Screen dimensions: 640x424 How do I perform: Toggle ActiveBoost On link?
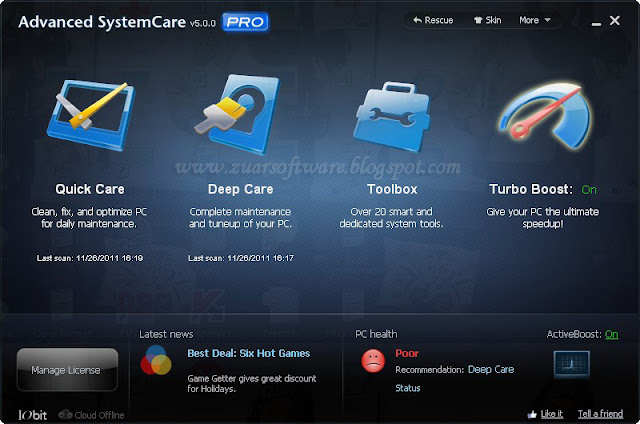pyautogui.click(x=611, y=334)
